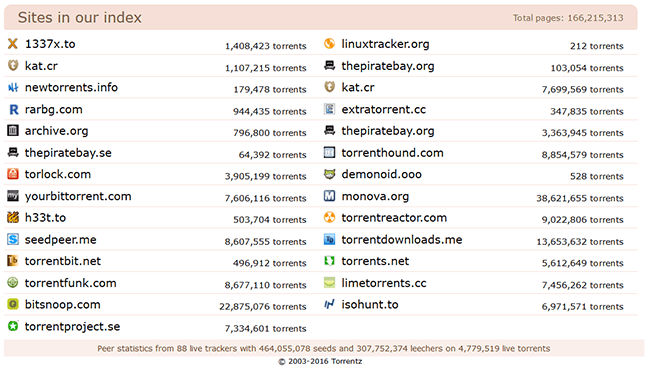
Task: Open the newtorrents.info link
Action: 71,87
